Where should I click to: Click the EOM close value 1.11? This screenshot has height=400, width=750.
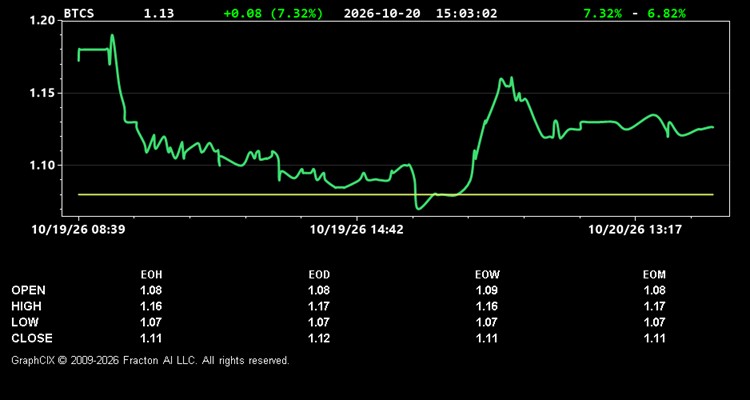654,338
